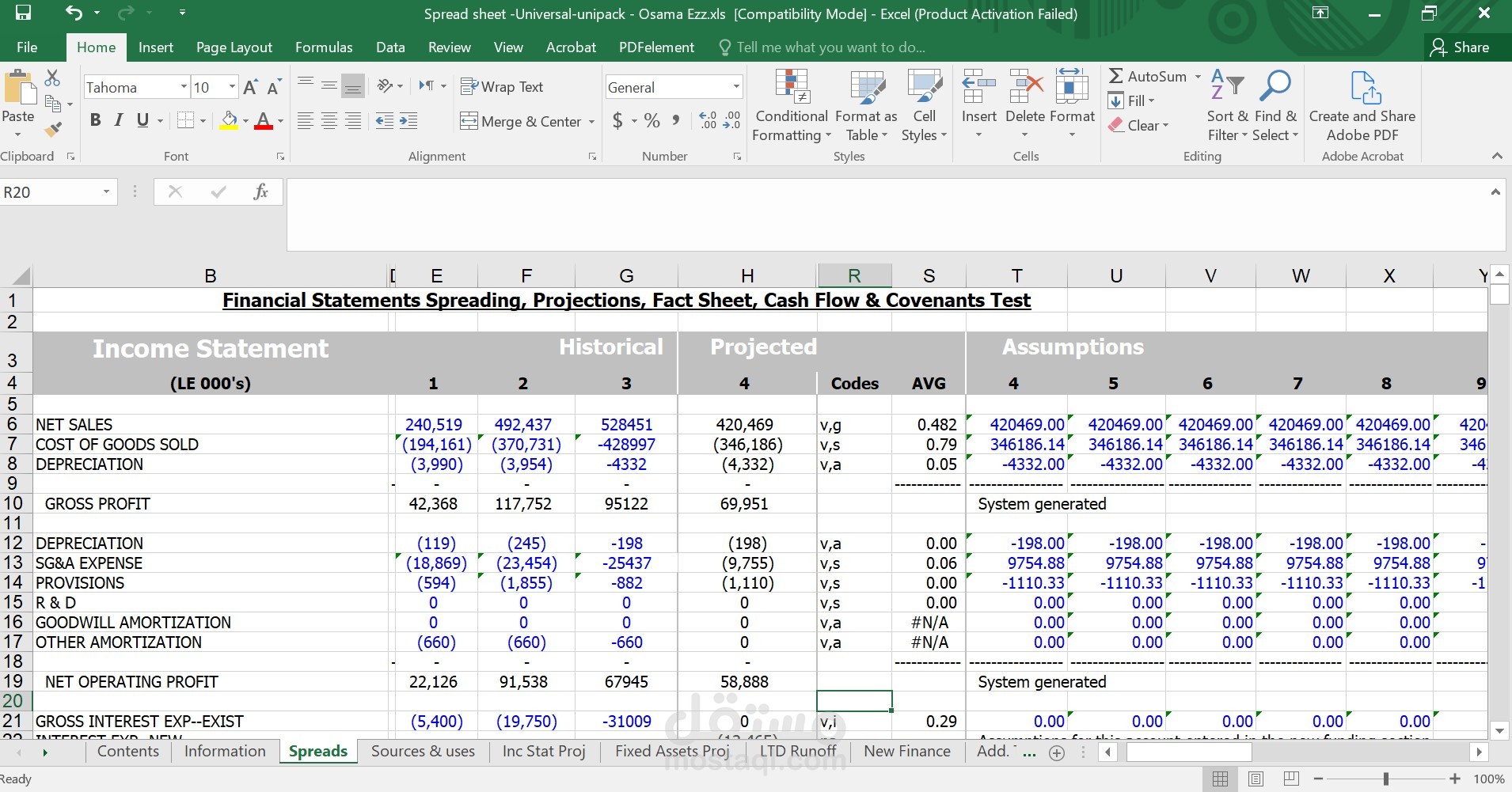Click the Save icon in the title bar
This screenshot has width=1512, height=792.
click(23, 13)
